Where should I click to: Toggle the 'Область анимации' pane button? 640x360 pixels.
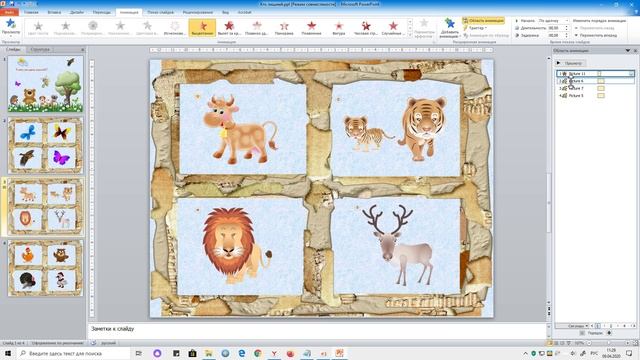483,20
